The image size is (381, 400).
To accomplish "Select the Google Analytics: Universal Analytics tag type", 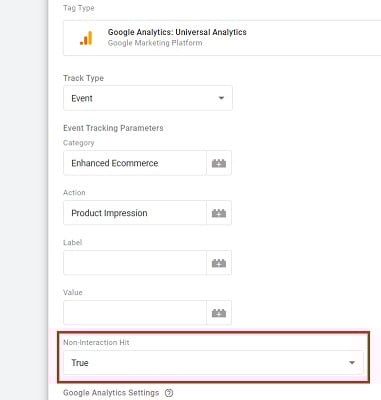I will point(222,38).
